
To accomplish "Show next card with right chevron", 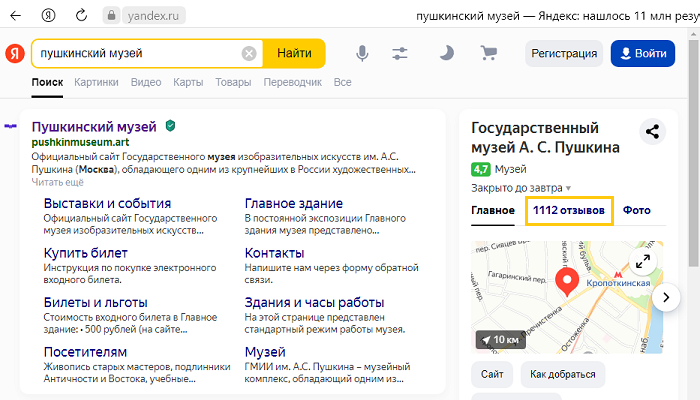I will (x=666, y=297).
